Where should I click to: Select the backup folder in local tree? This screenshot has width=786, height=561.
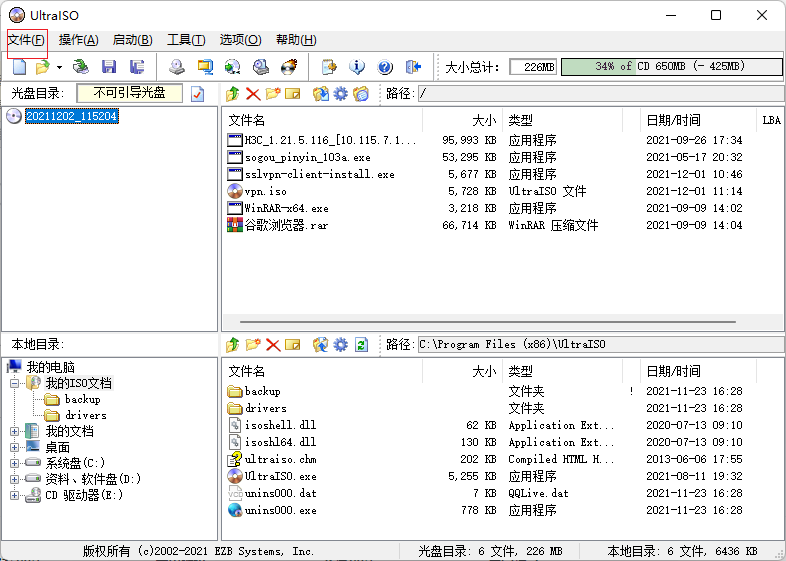point(83,400)
